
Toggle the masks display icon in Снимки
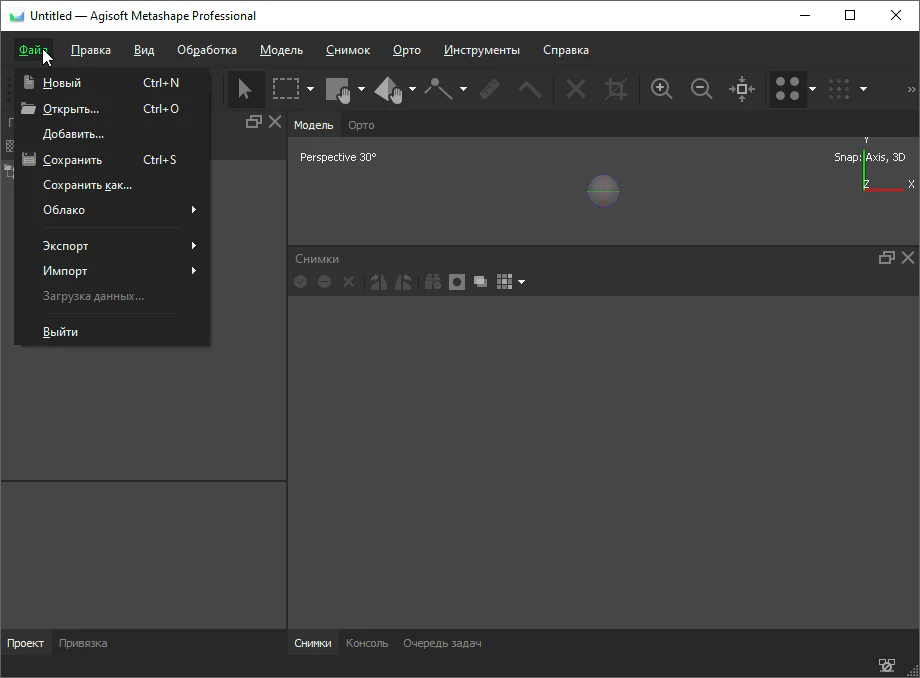tap(457, 282)
